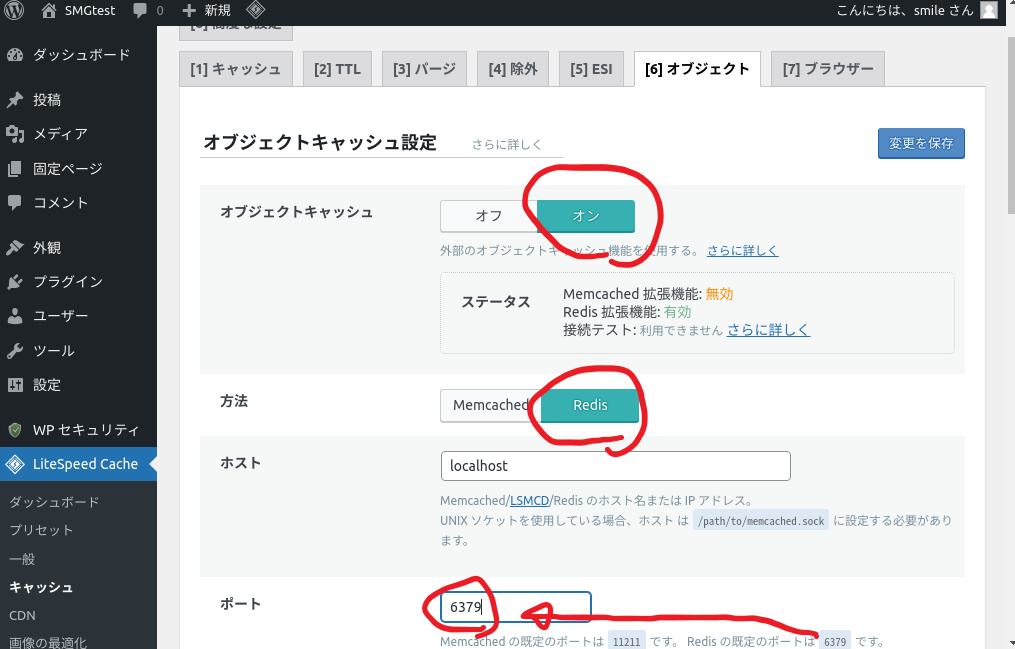Click the メディア icon in sidebar

(15, 134)
